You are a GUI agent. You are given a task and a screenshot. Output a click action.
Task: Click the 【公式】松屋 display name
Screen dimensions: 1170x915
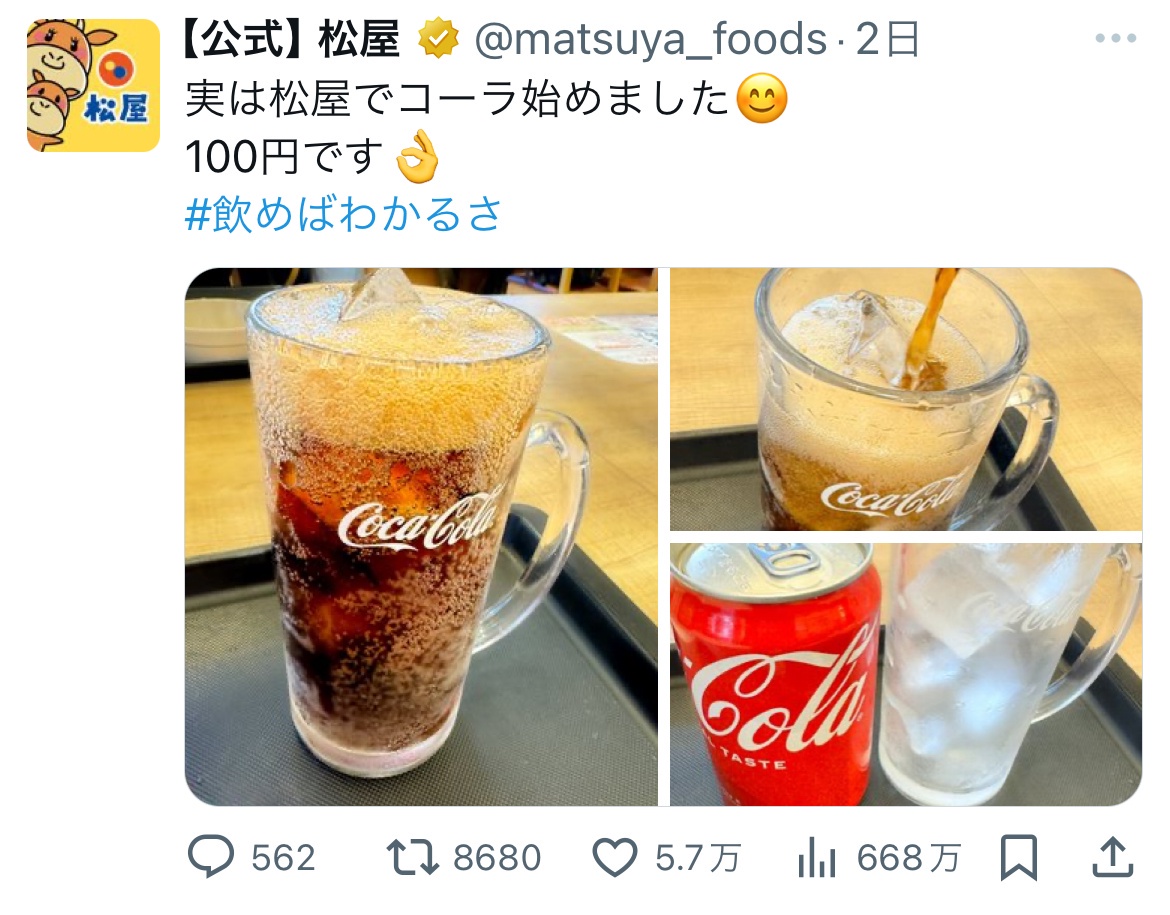point(292,40)
